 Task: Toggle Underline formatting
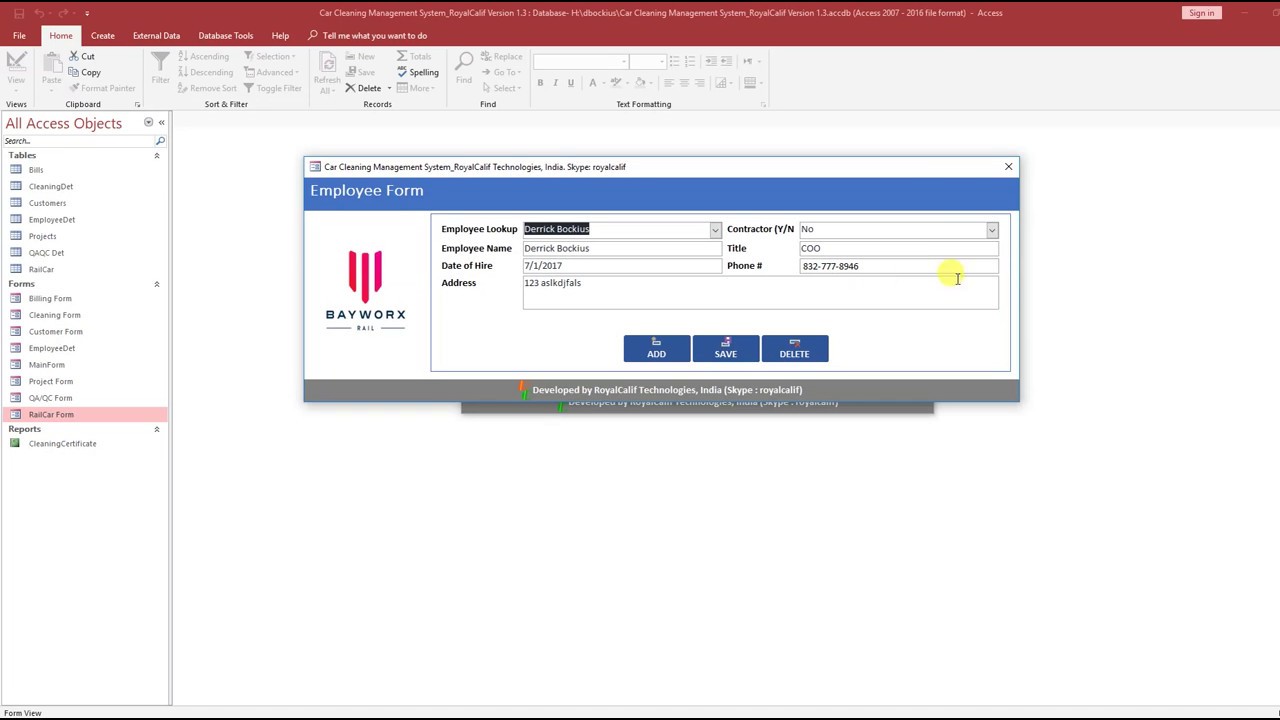point(571,83)
